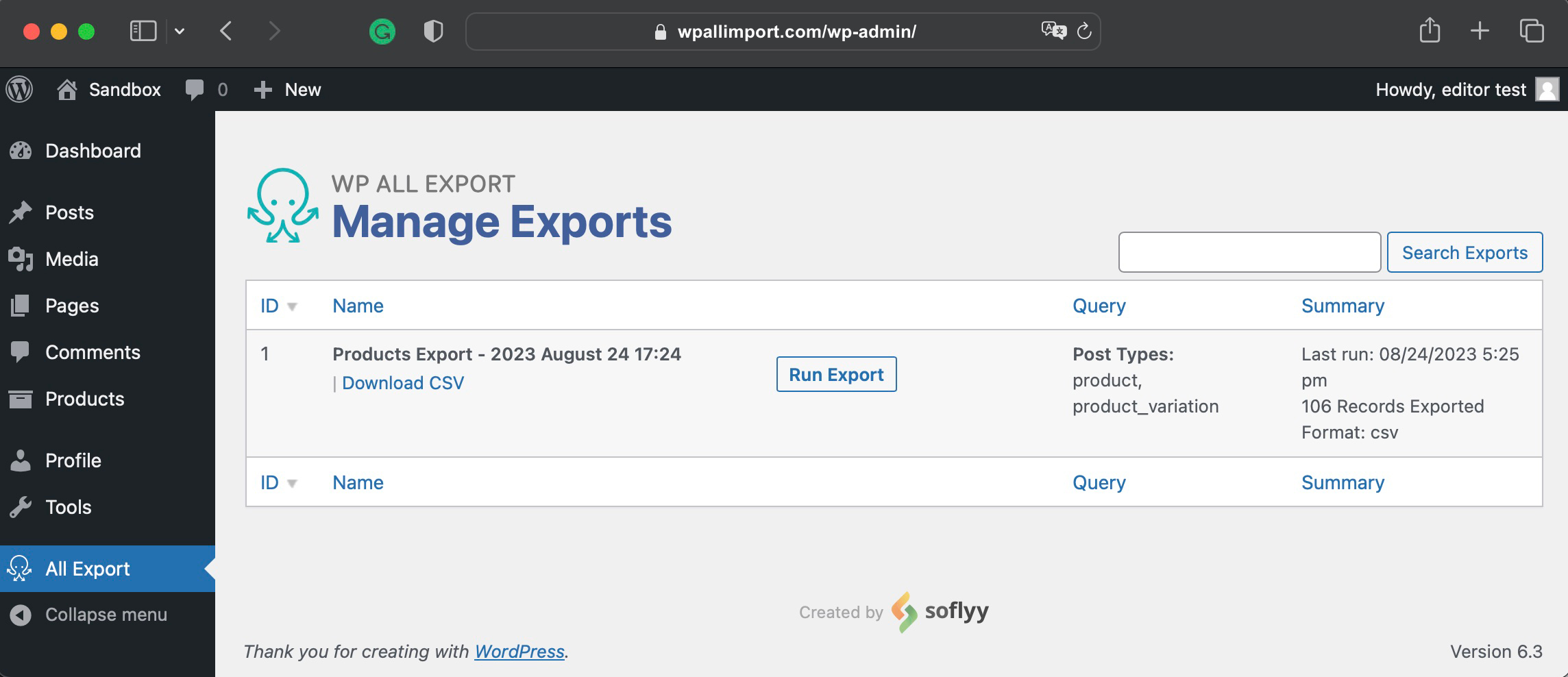The image size is (1568, 677).
Task: Click the Grammarly extension icon
Action: 382,32
